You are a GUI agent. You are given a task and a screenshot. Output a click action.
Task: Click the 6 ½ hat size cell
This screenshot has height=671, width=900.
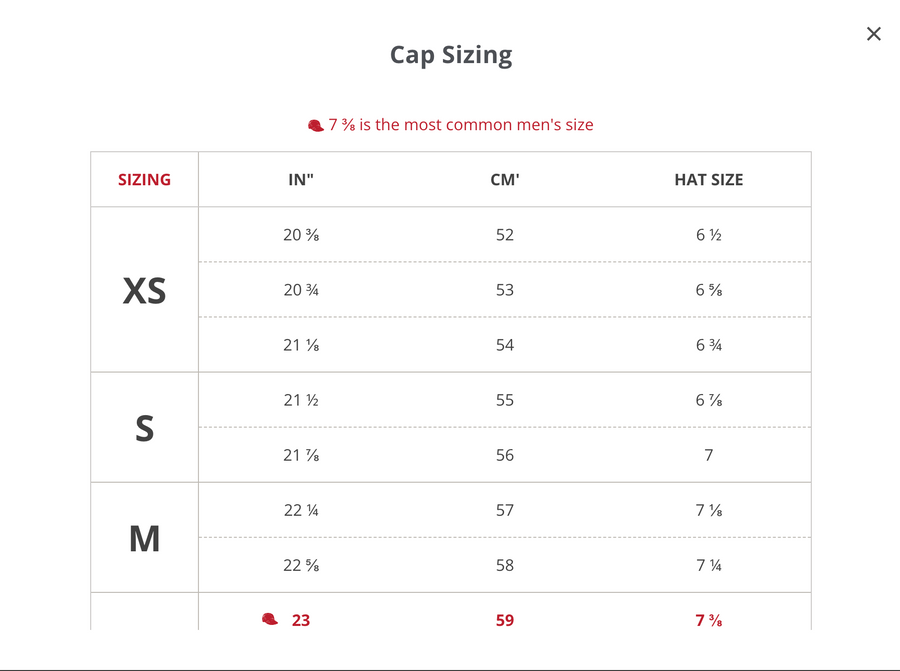click(x=709, y=235)
